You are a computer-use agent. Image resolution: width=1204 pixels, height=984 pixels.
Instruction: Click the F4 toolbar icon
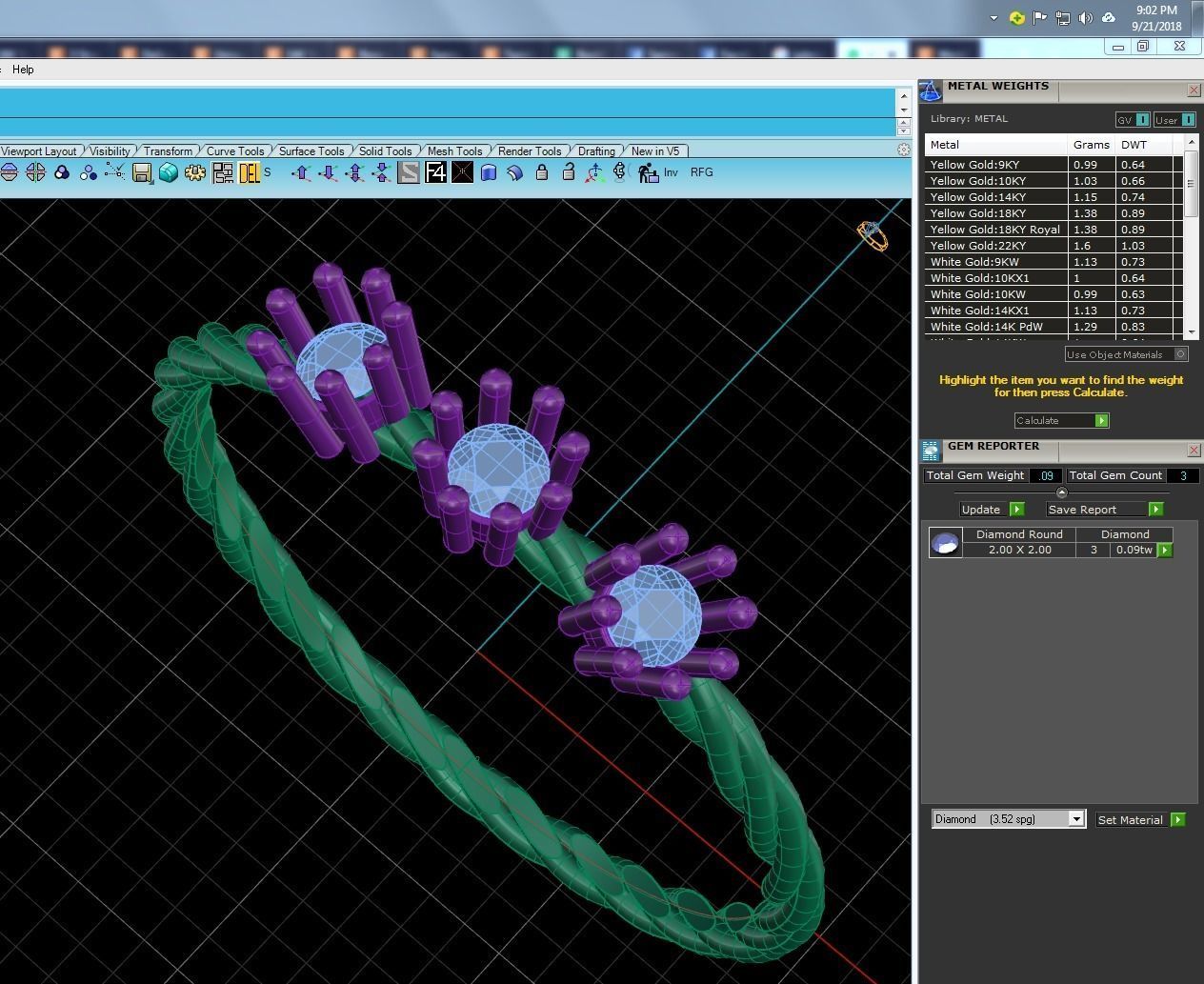435,172
